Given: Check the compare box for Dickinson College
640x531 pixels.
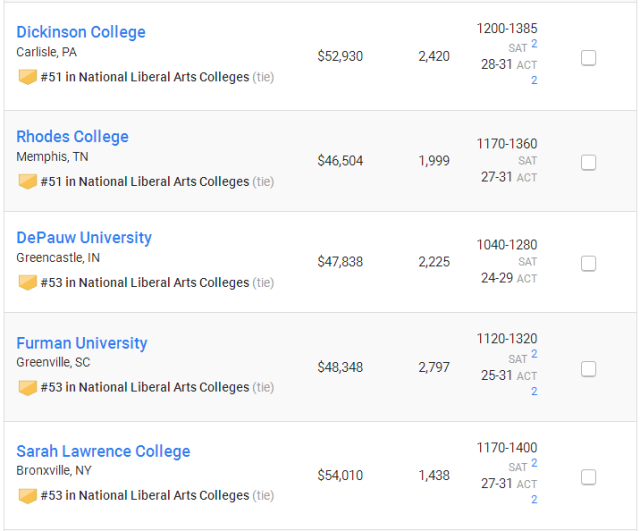Looking at the screenshot, I should [x=588, y=58].
